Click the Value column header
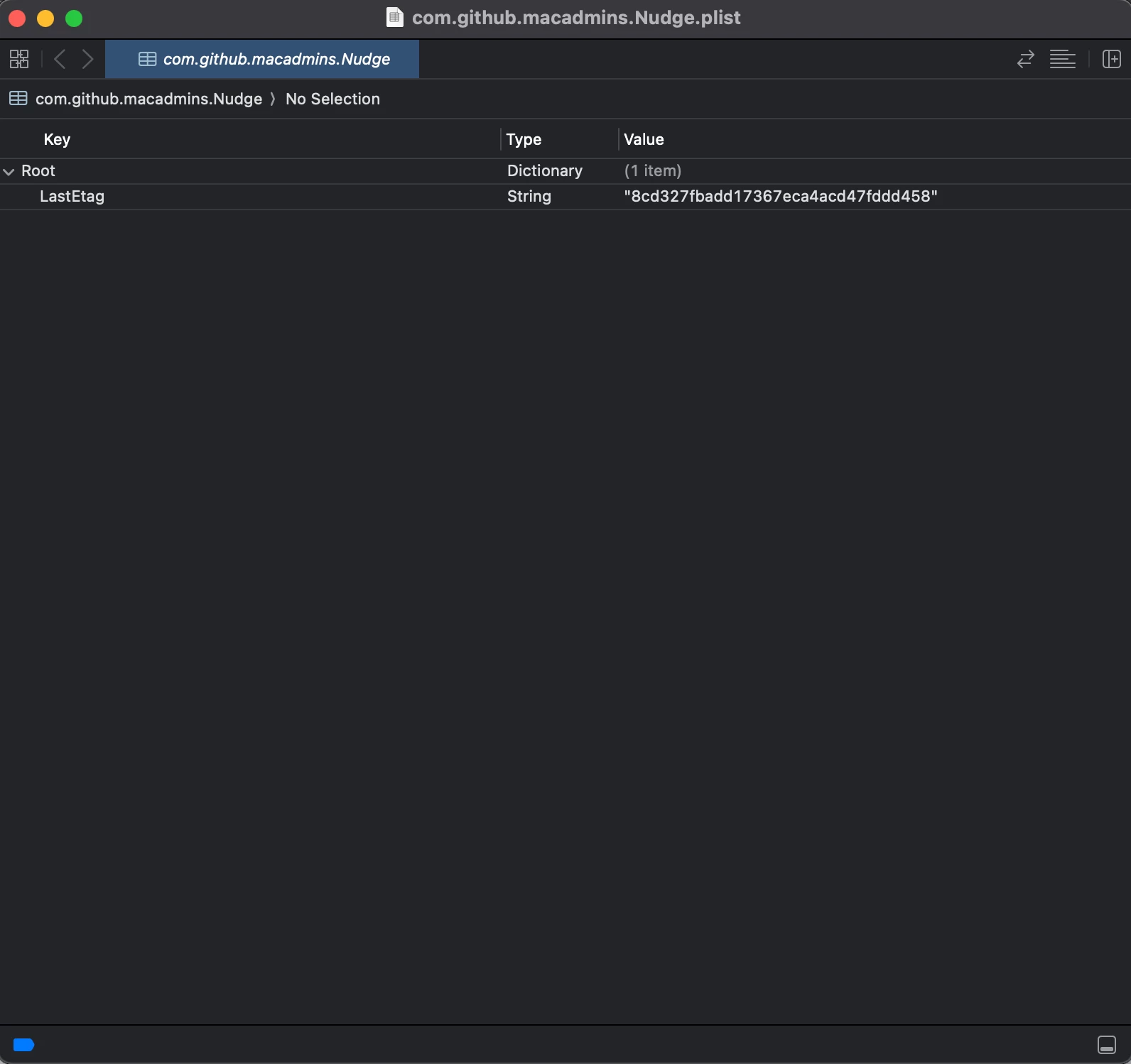This screenshot has width=1131, height=1064. pyautogui.click(x=644, y=139)
